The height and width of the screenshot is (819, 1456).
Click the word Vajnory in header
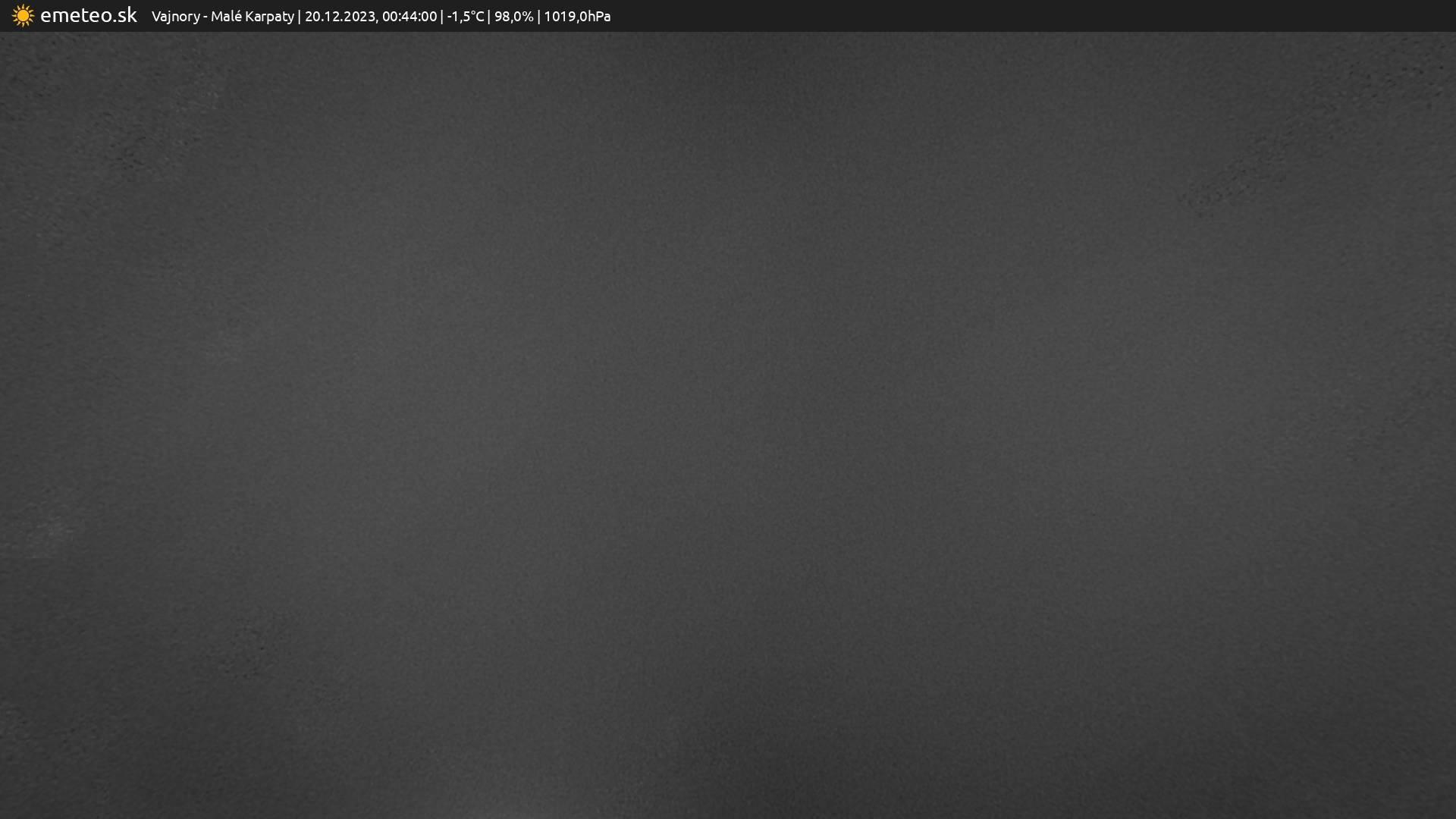tap(175, 16)
